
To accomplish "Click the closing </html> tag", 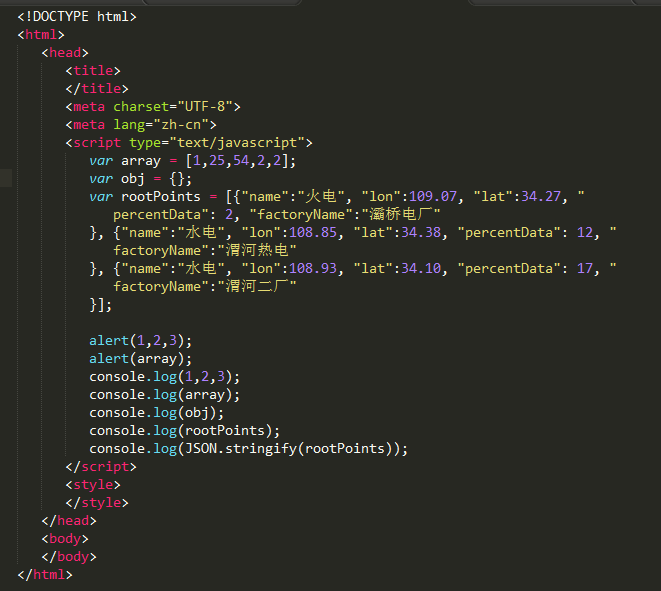I will [45, 575].
